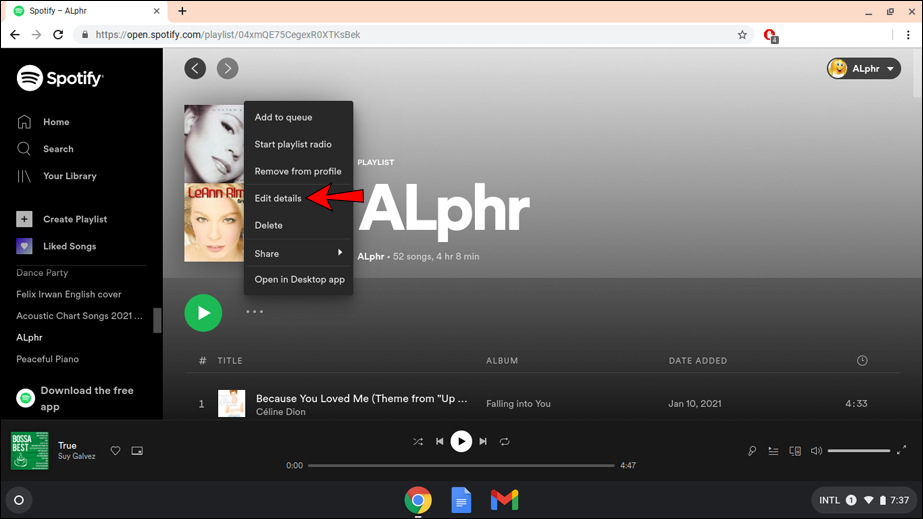
Task: Open the Peaceful Piano playlist
Action: click(x=47, y=359)
